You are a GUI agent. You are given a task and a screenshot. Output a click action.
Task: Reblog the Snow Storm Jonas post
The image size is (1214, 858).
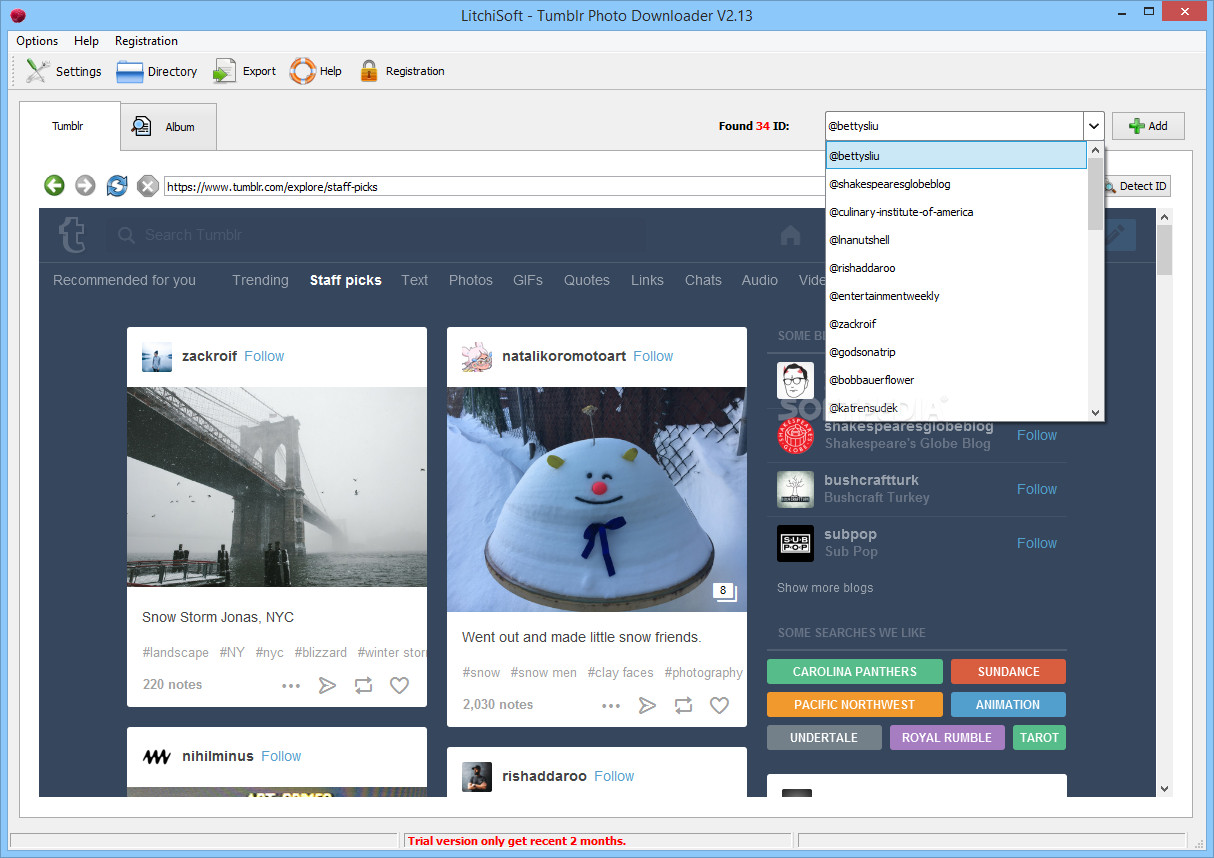tap(363, 685)
